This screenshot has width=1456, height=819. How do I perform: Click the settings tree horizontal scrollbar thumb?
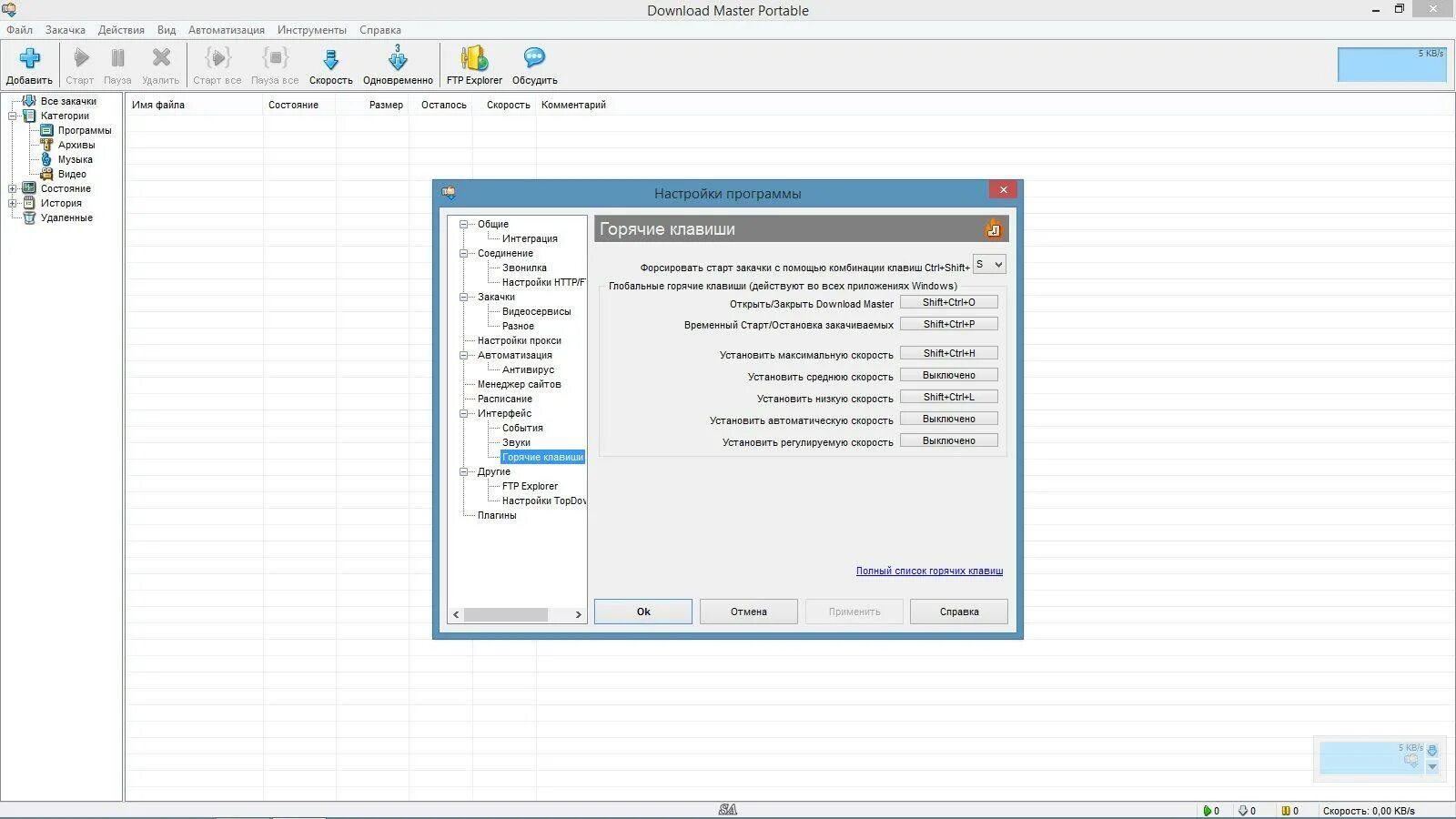coord(506,614)
